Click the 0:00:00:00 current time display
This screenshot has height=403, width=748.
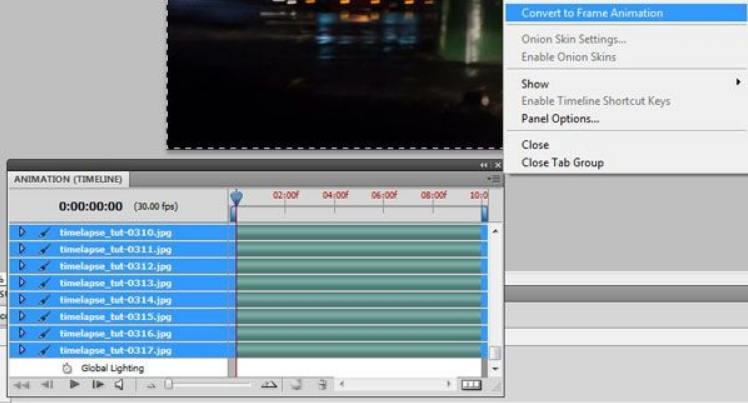click(x=91, y=206)
